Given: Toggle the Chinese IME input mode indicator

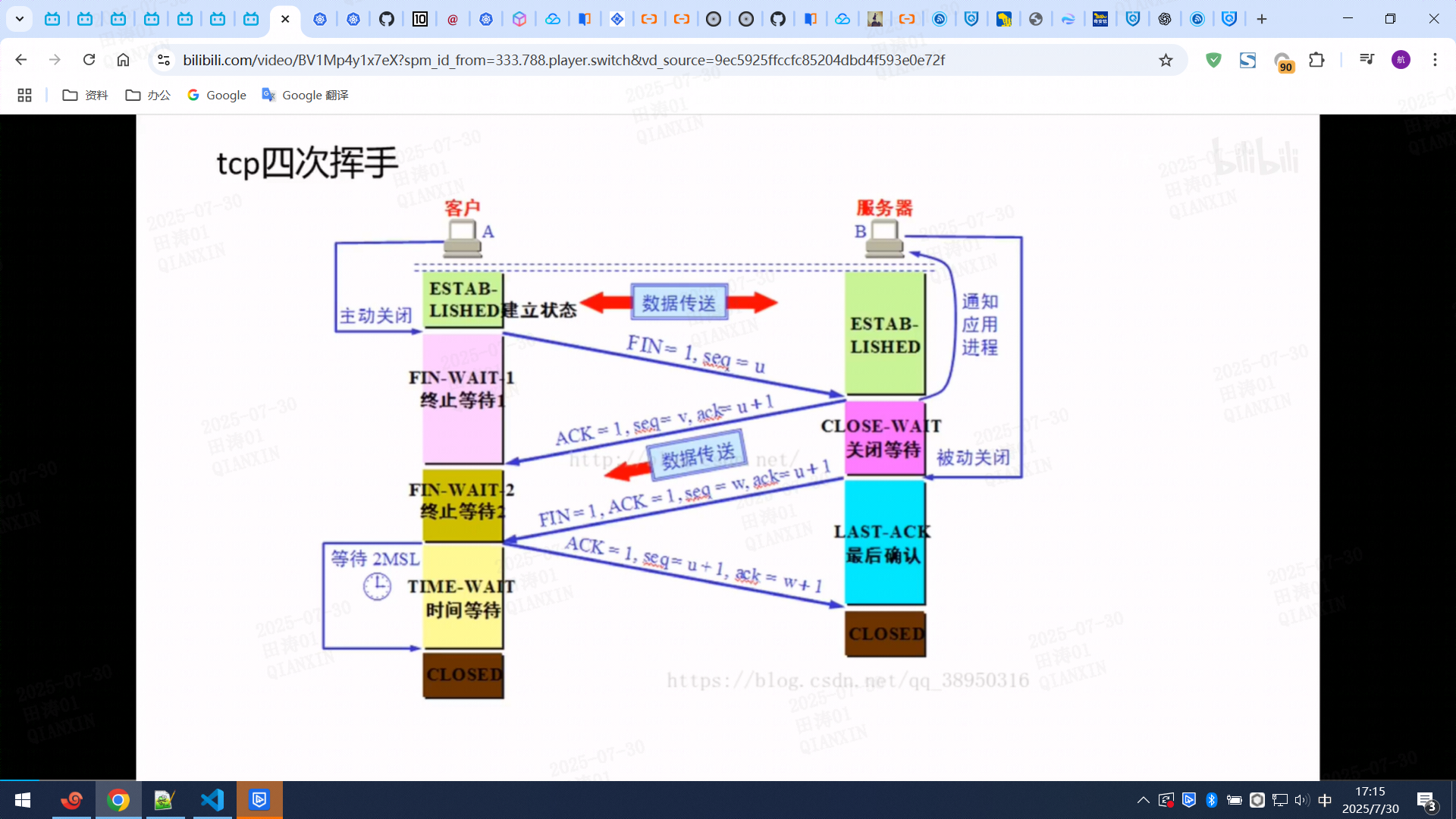Looking at the screenshot, I should tap(1325, 800).
